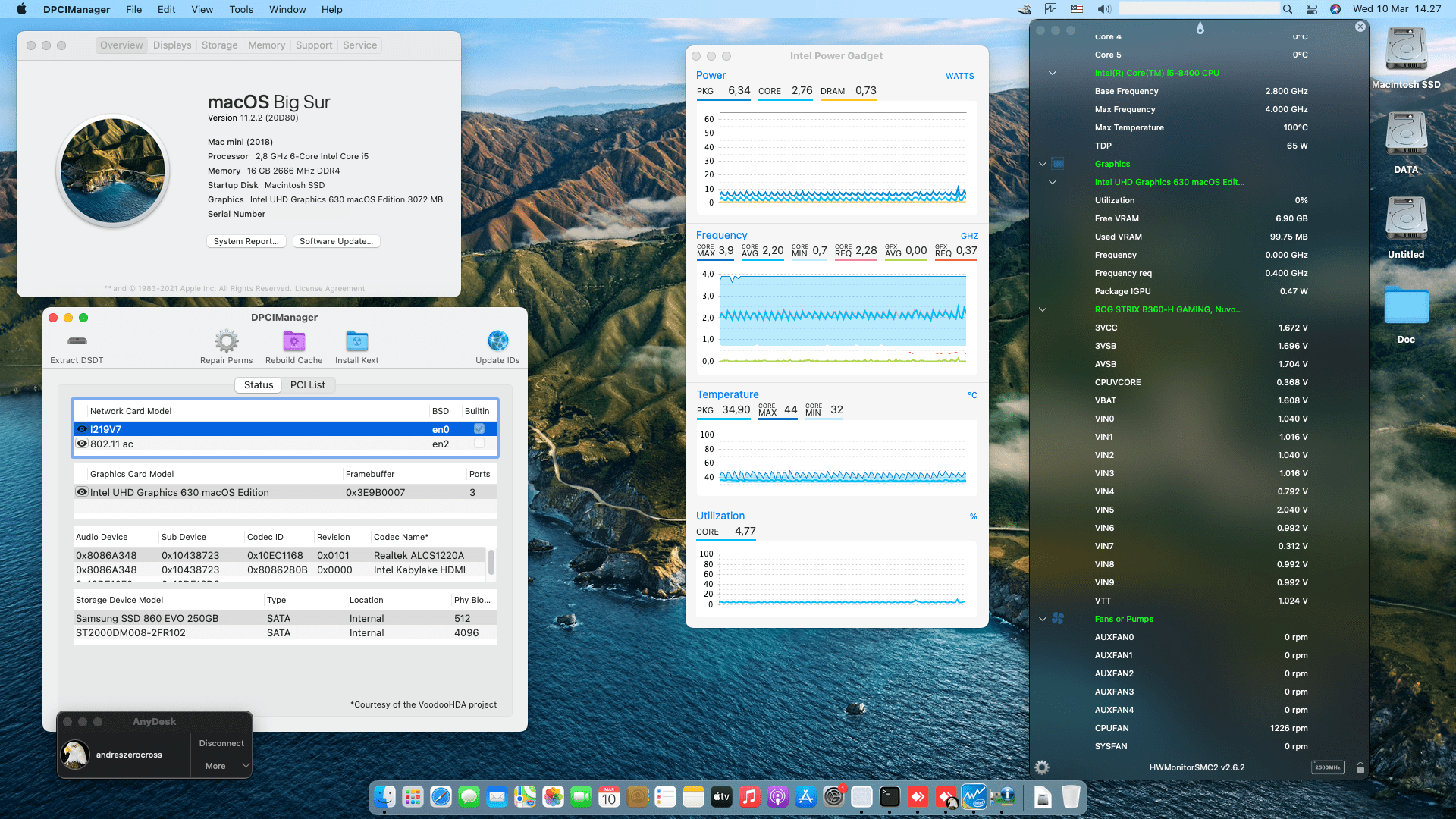This screenshot has width=1456, height=819.
Task: Open Podcasts from the Dock
Action: click(777, 797)
